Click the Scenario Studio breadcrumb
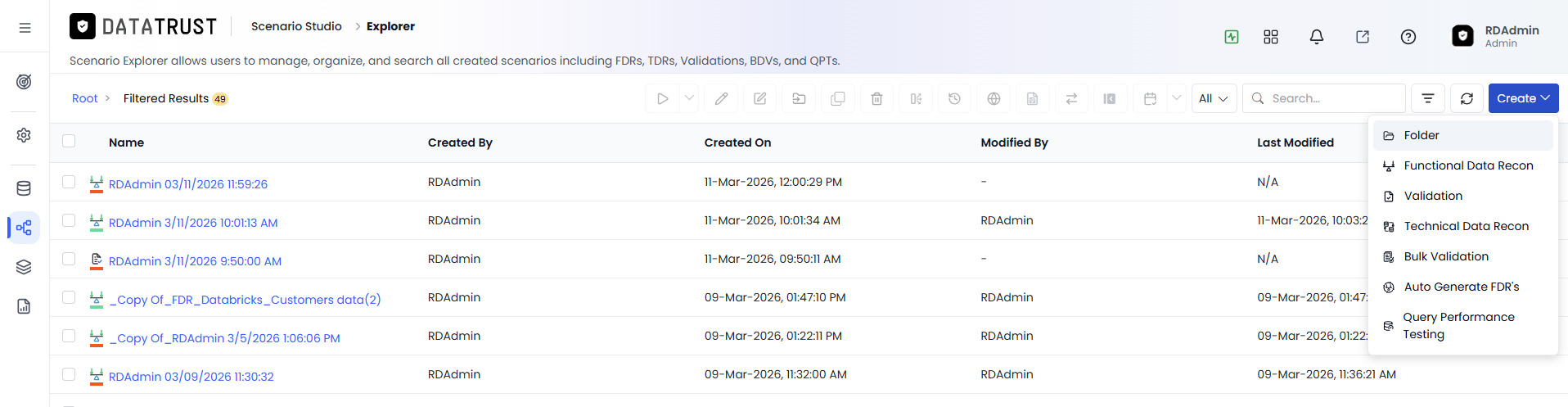This screenshot has height=407, width=1568. coord(296,26)
